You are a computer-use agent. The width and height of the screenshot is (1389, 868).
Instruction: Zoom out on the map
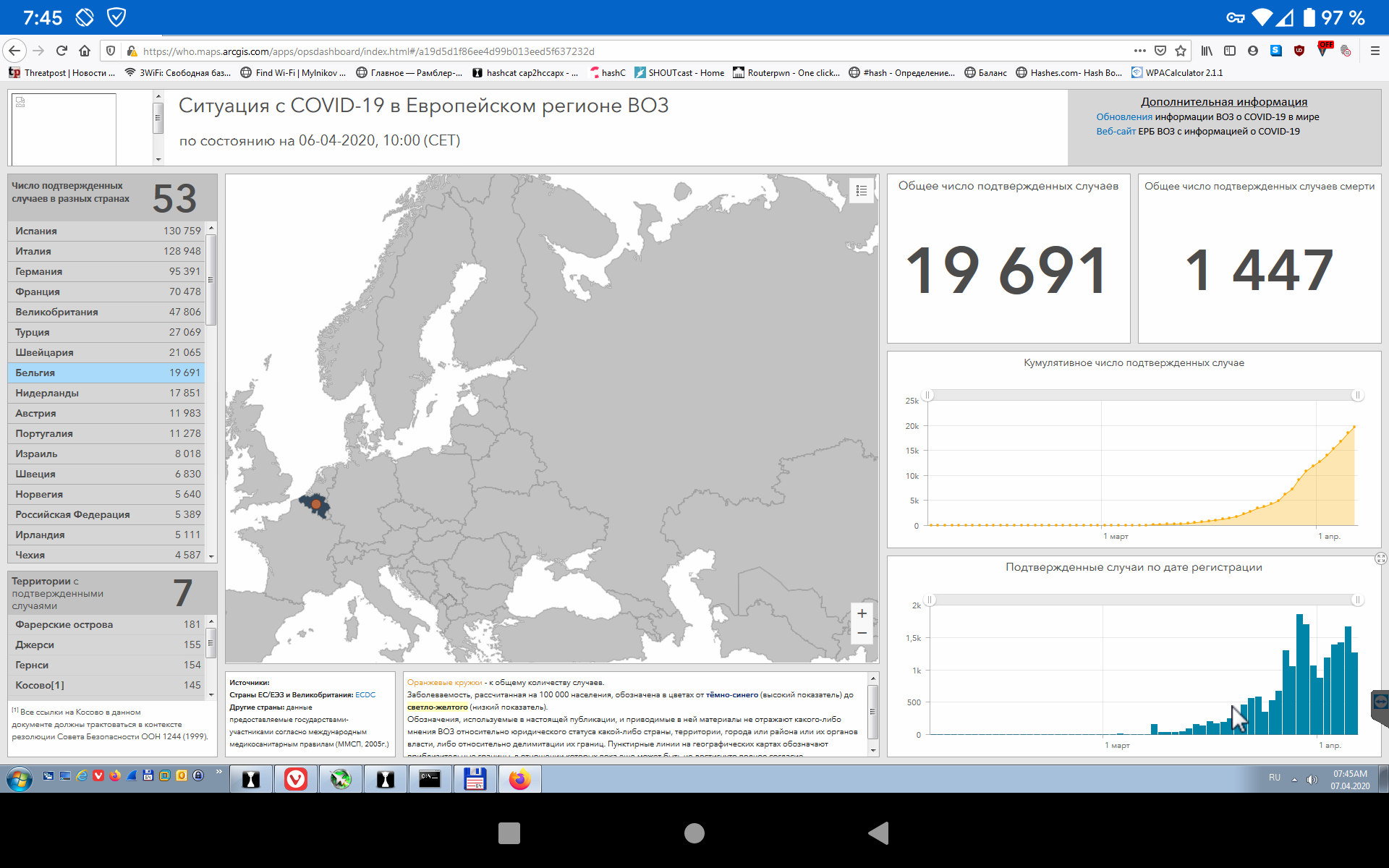[862, 633]
